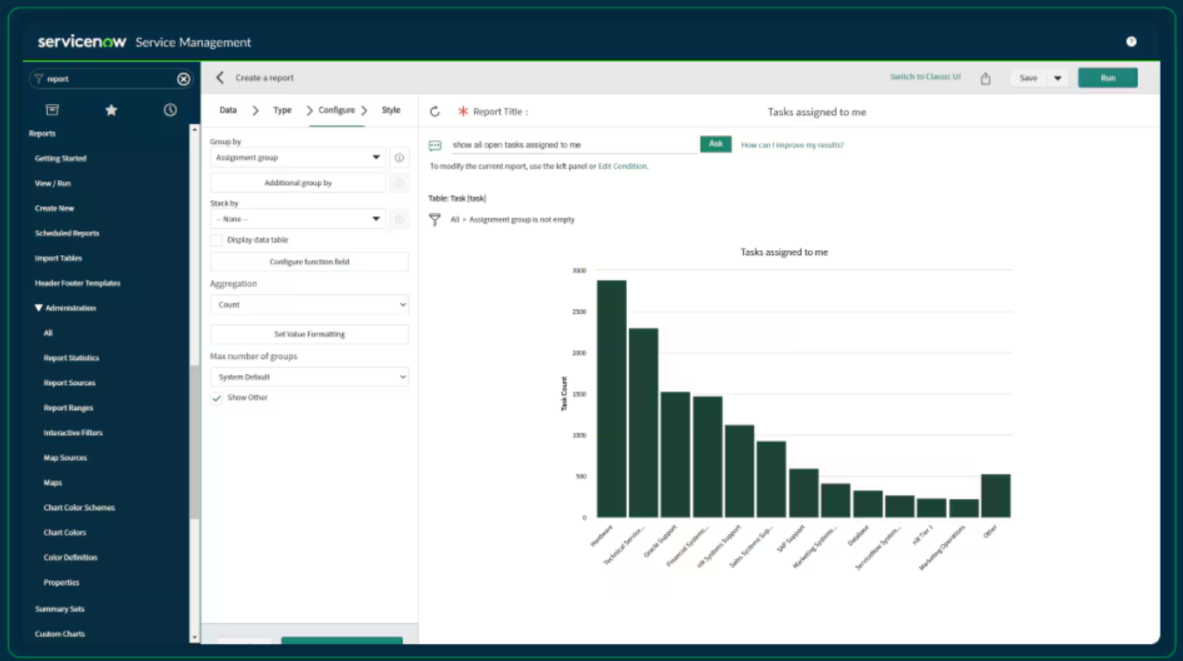The height and width of the screenshot is (661, 1183).
Task: Click the Assignment group is not empty breadcrumb
Action: (521, 220)
